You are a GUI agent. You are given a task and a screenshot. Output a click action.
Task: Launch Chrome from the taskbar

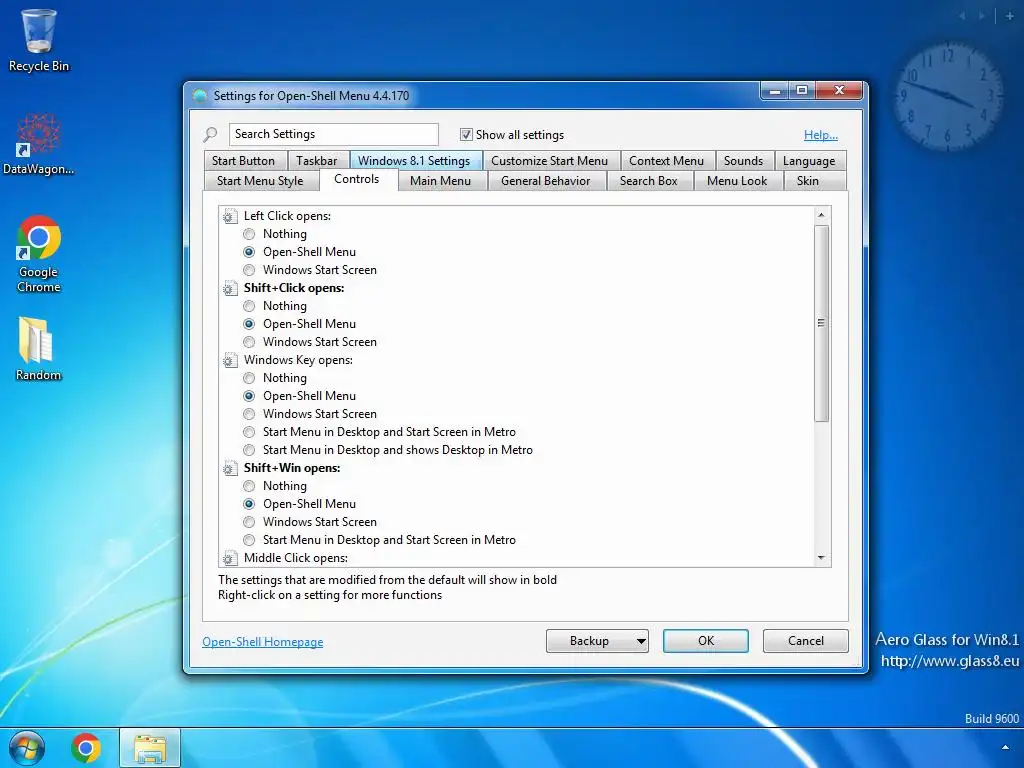tap(86, 748)
